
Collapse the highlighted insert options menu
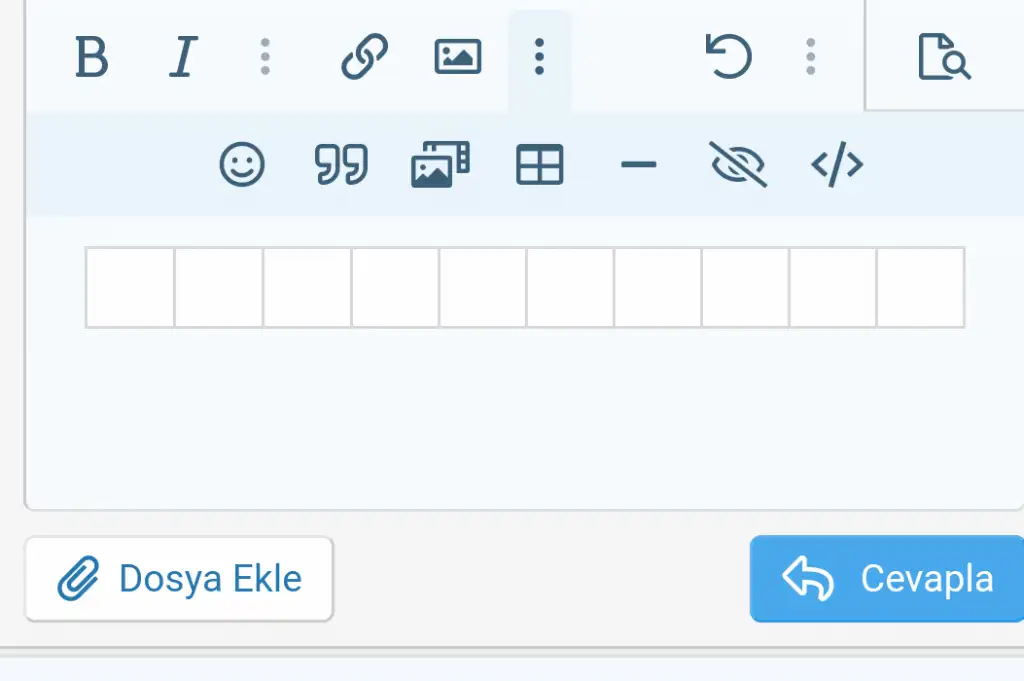(539, 57)
